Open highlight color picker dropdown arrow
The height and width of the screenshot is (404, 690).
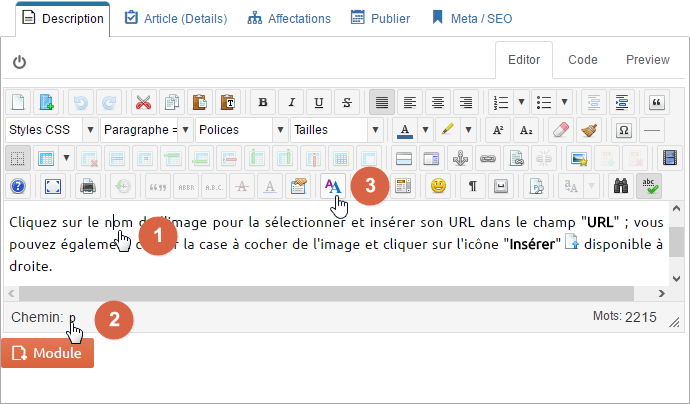(x=469, y=130)
